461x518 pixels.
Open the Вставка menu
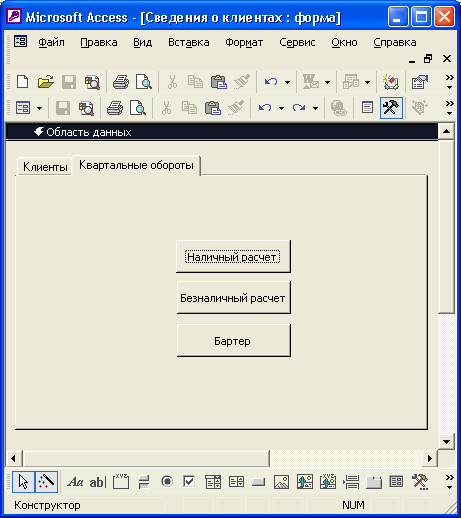pos(189,42)
